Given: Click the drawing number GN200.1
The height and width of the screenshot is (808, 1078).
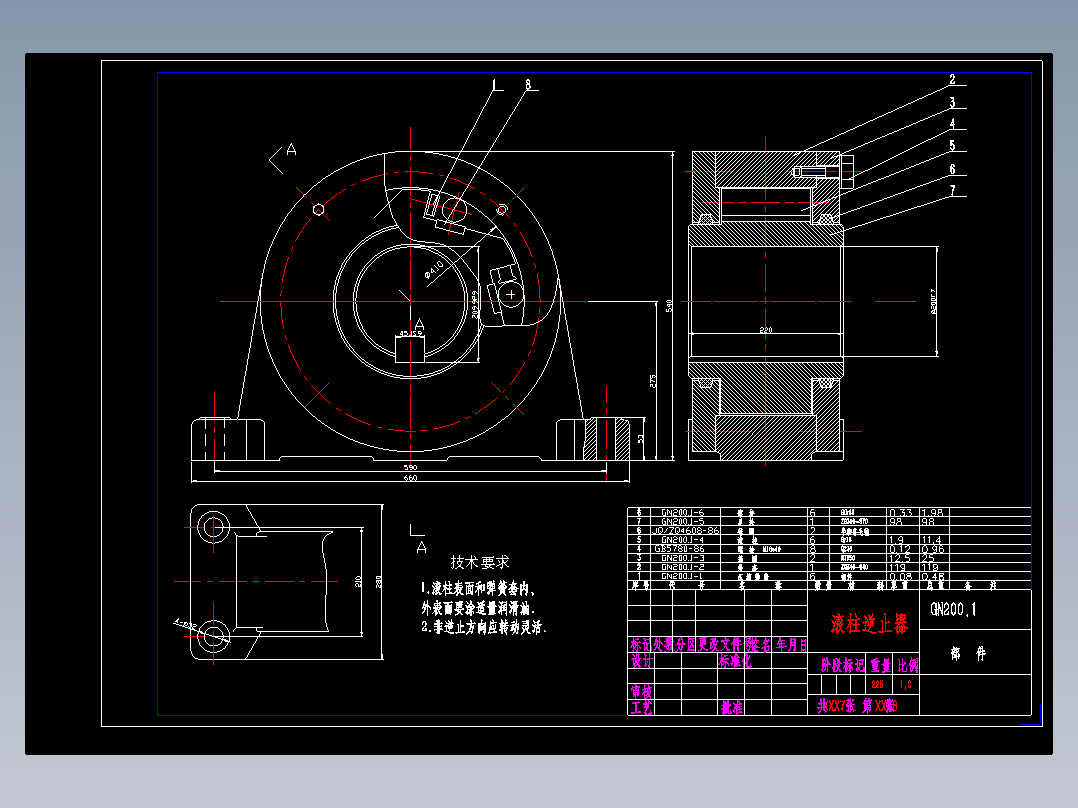Looking at the screenshot, I should click(x=954, y=609).
